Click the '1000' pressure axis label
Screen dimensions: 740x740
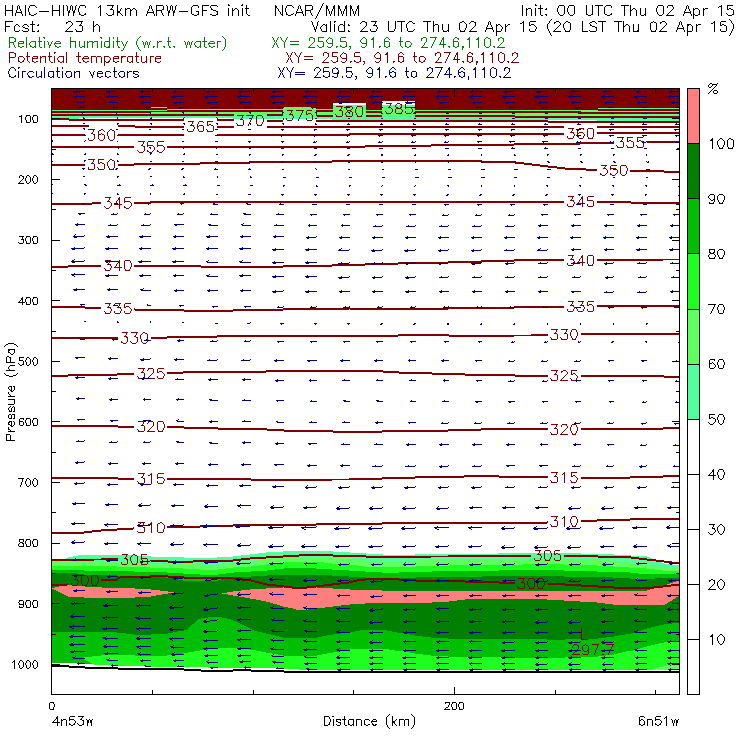click(x=24, y=665)
